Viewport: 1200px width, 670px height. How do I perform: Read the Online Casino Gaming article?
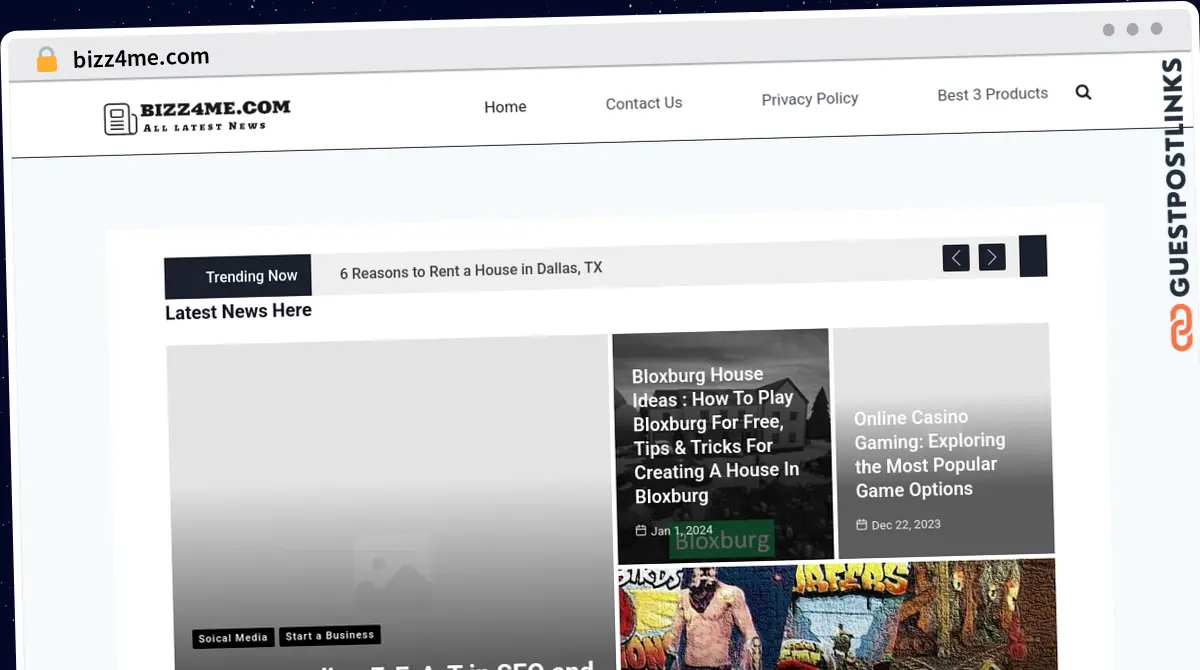(929, 453)
